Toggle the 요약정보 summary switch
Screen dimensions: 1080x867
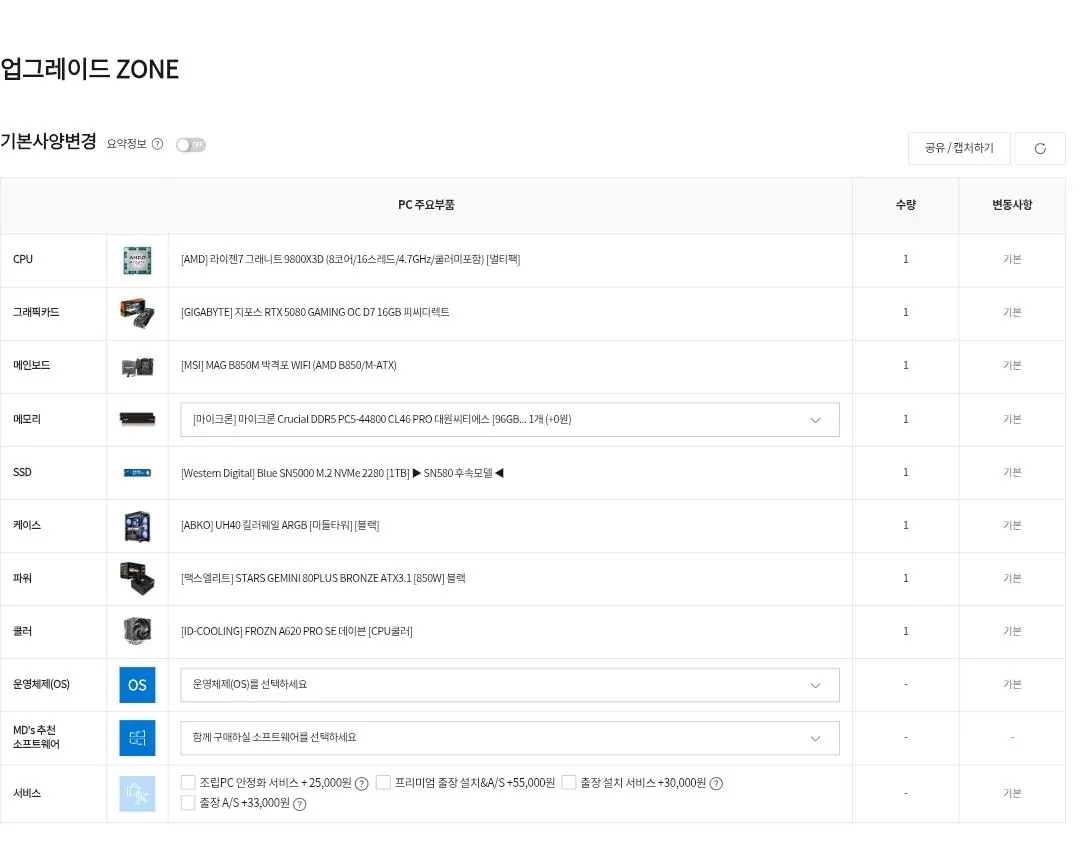click(190, 145)
